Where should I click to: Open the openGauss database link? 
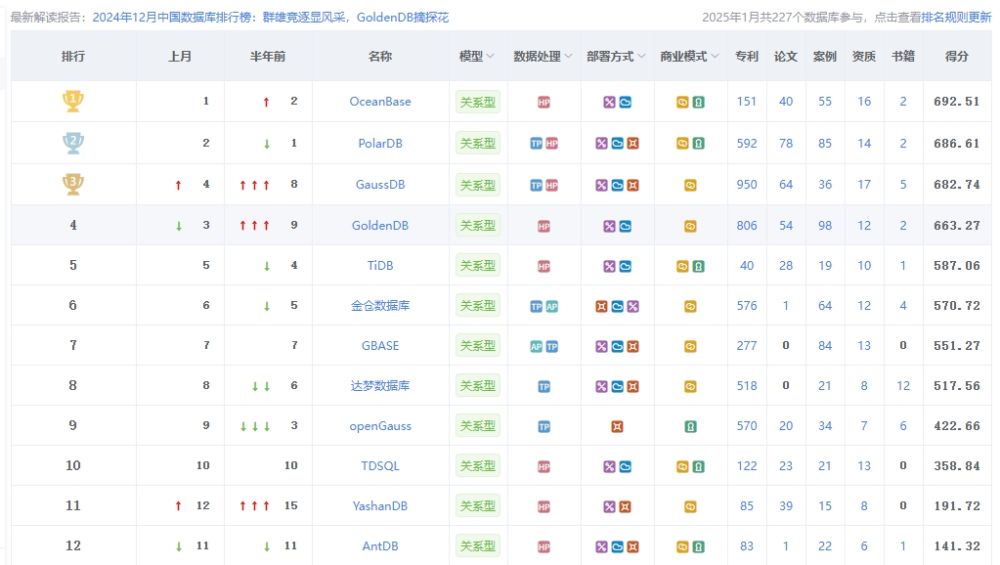pos(380,426)
